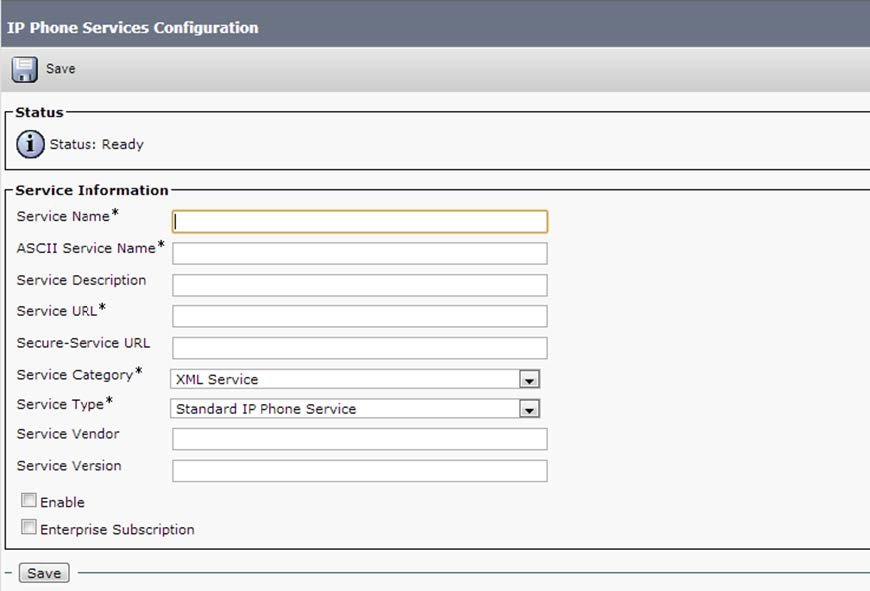The width and height of the screenshot is (870, 591).
Task: Click the IP Phone Services Configuration title
Action: coord(133,28)
